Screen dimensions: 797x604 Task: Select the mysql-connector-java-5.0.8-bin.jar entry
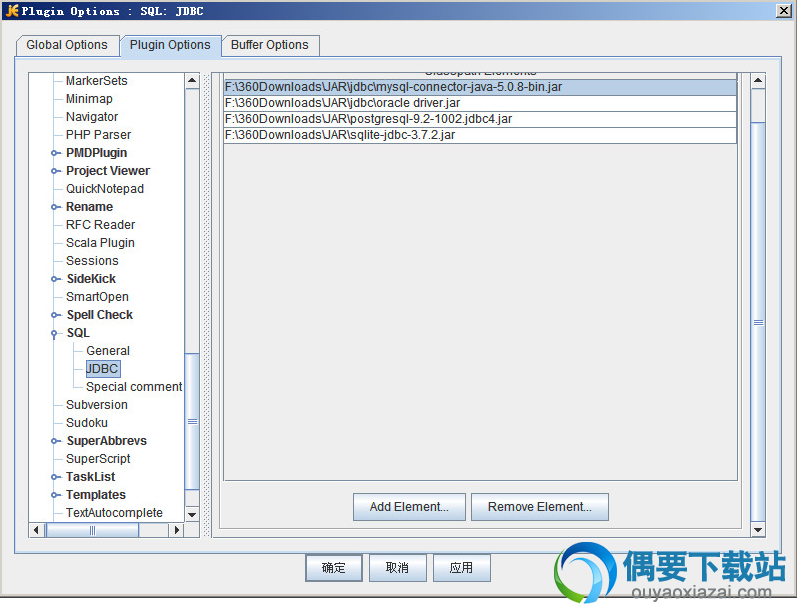tap(480, 87)
